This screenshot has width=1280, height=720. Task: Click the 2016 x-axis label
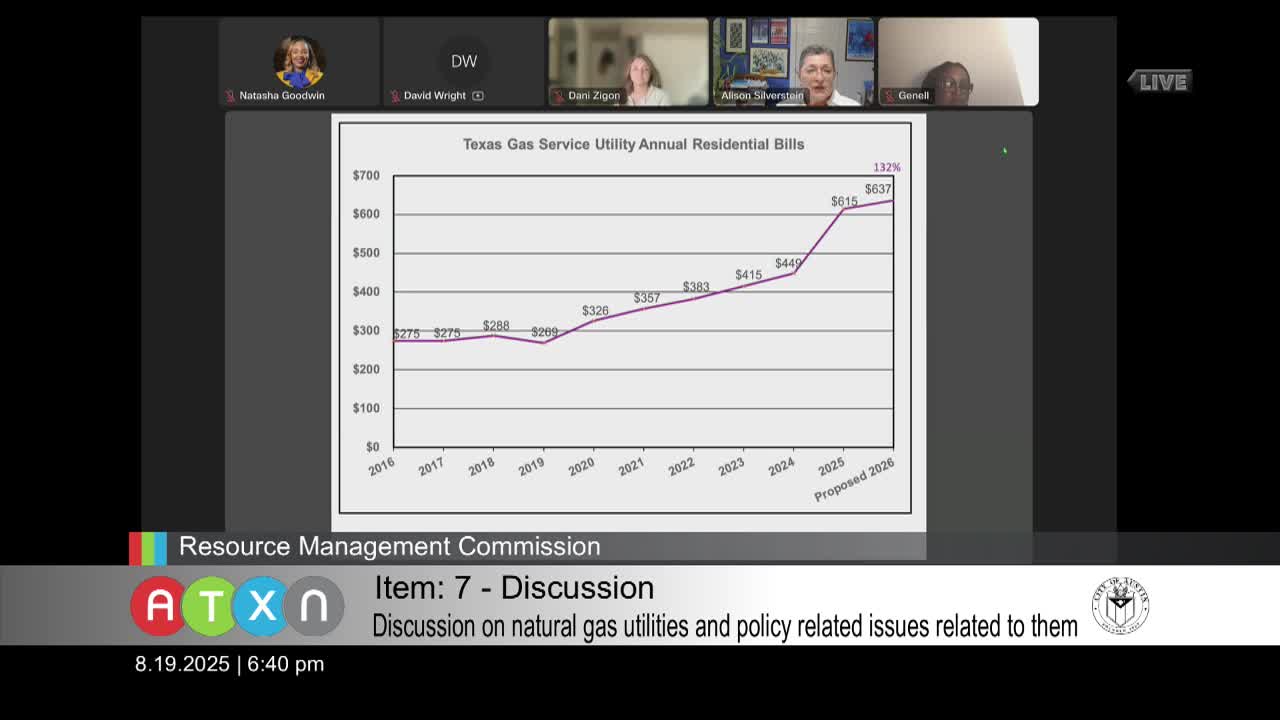(x=381, y=466)
